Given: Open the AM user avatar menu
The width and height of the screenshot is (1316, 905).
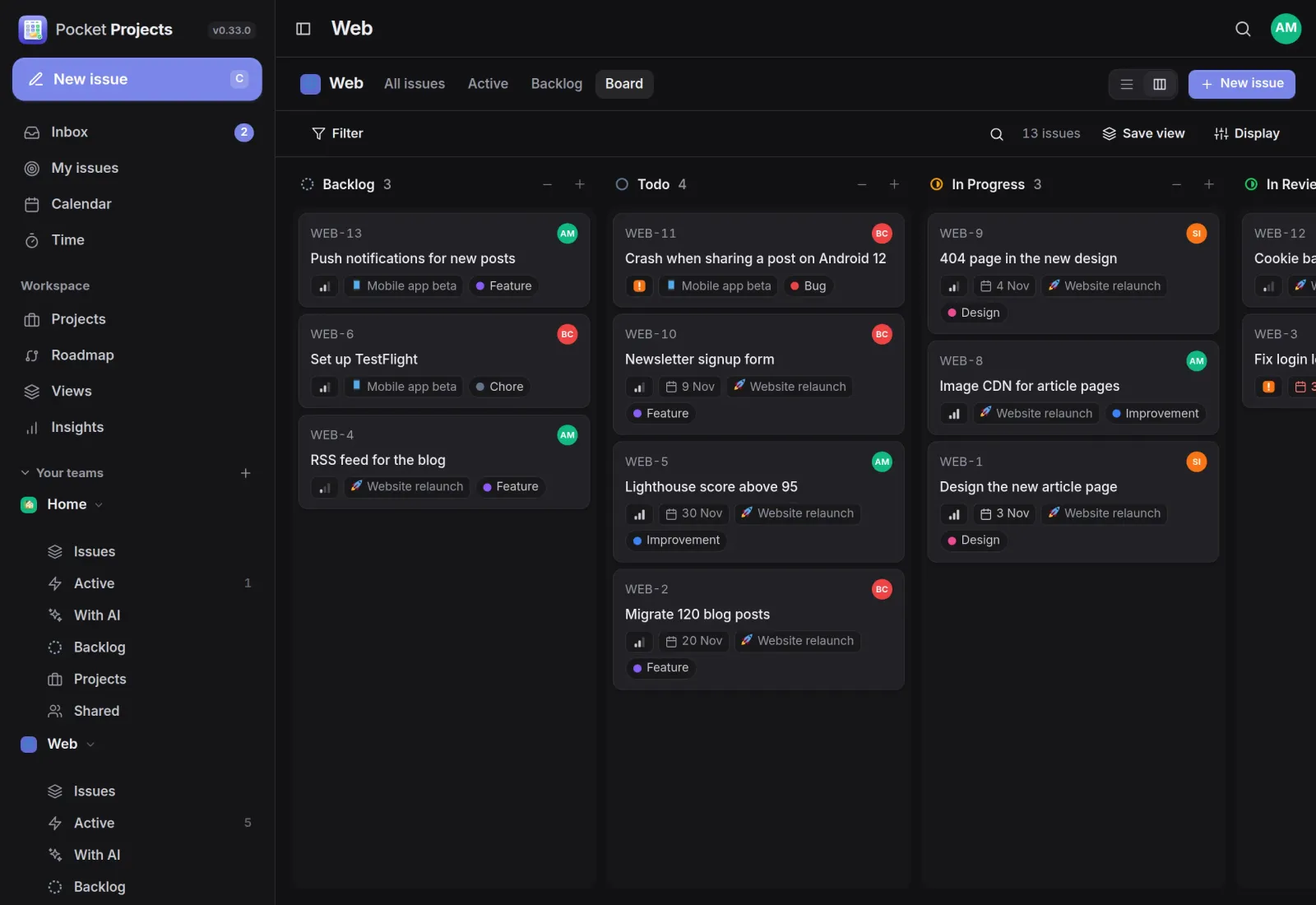Looking at the screenshot, I should 1286,29.
